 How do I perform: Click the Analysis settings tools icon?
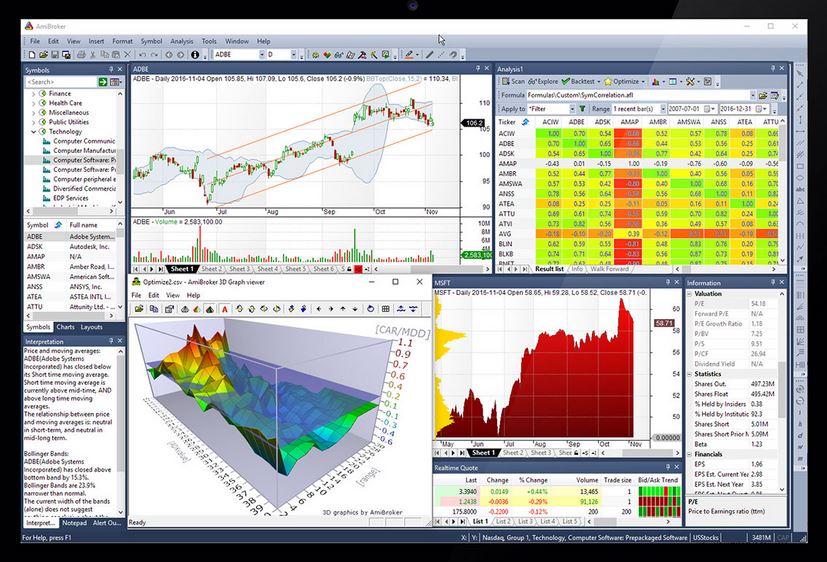pyautogui.click(x=690, y=81)
